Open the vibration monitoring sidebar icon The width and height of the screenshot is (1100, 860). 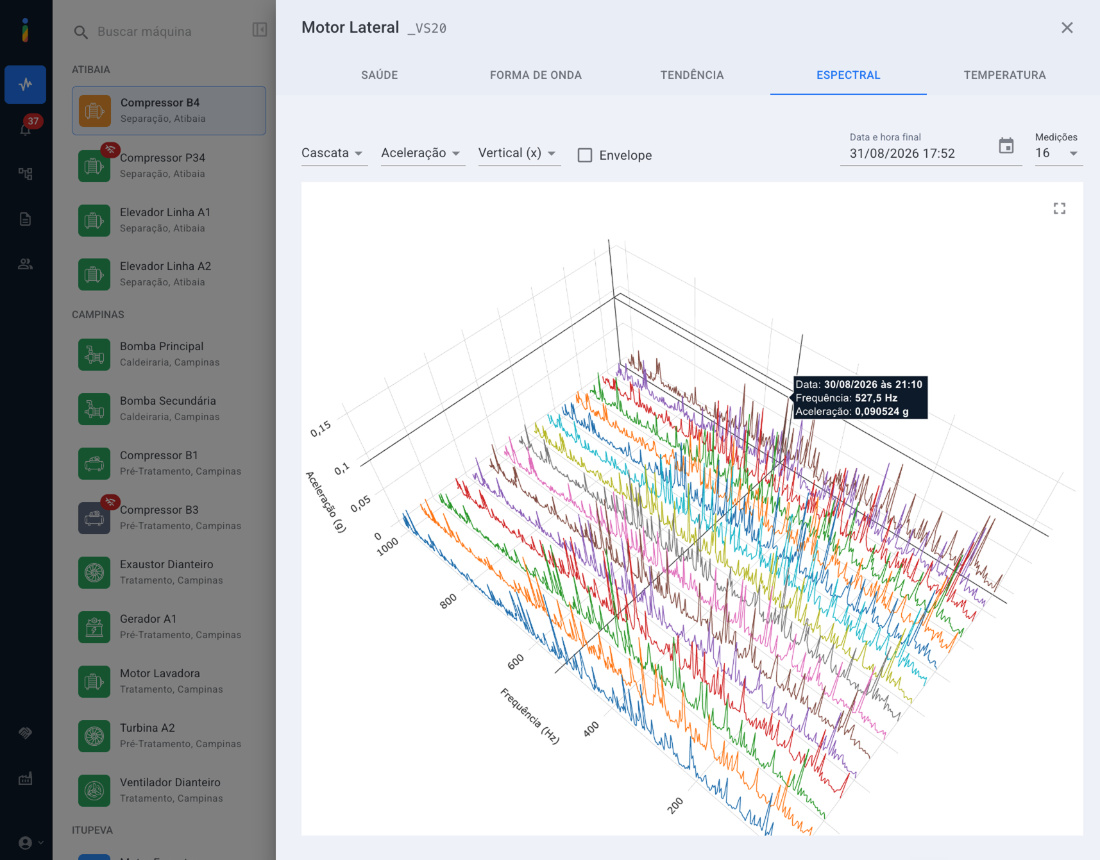point(25,84)
